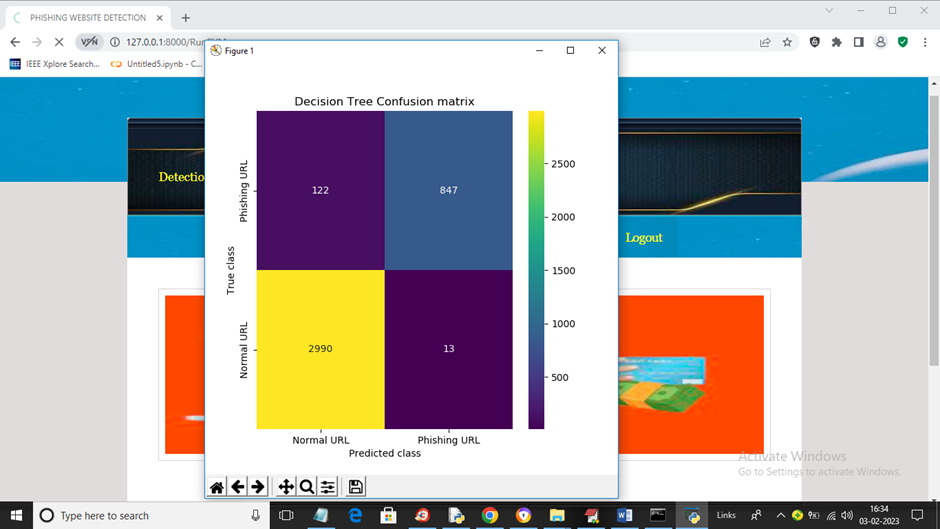Go forward to next plot view

(258, 486)
